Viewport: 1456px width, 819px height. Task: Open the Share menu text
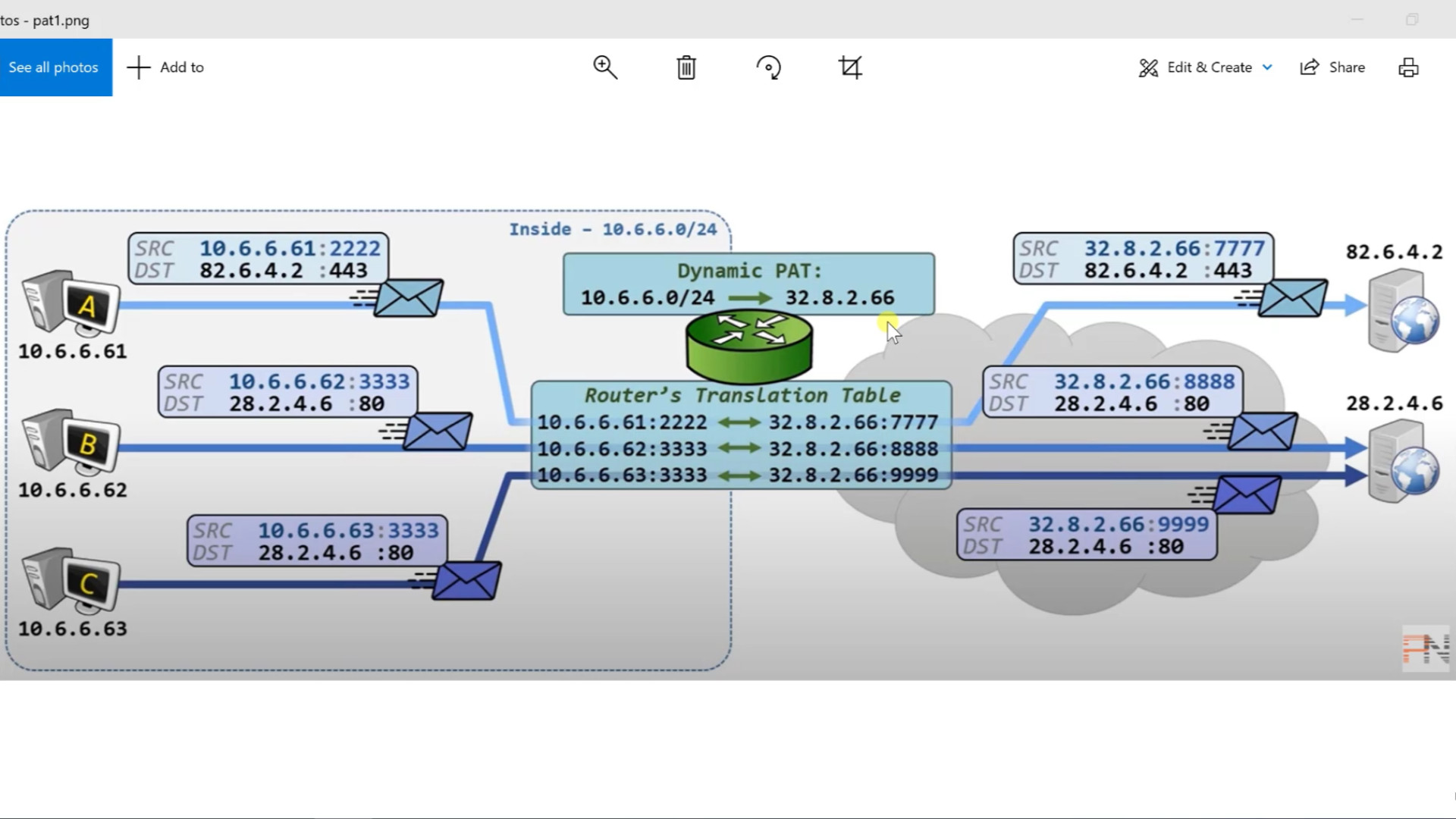click(1347, 67)
